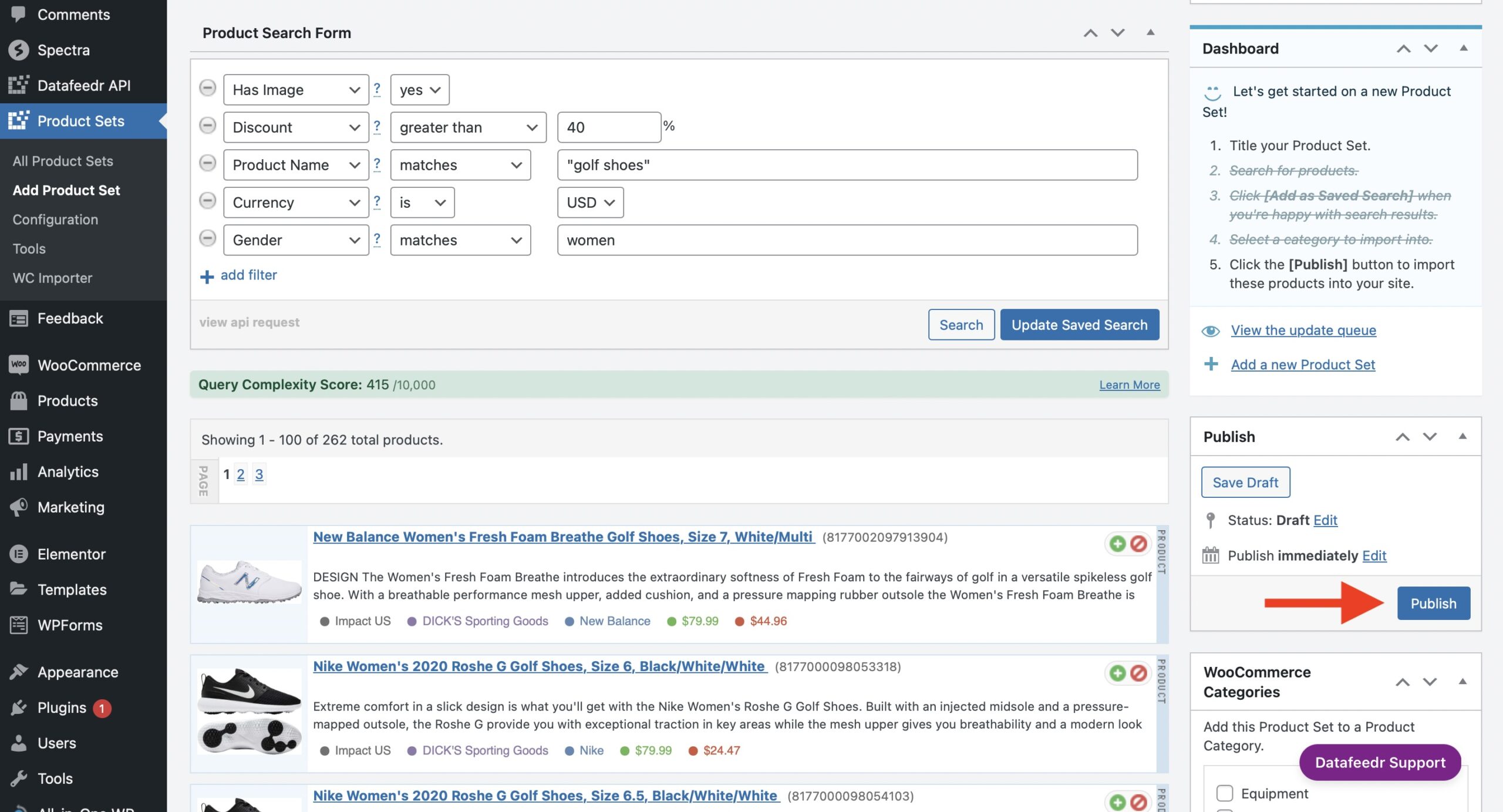The width and height of the screenshot is (1503, 812).
Task: Remove the Currency filter row
Action: pyautogui.click(x=207, y=201)
